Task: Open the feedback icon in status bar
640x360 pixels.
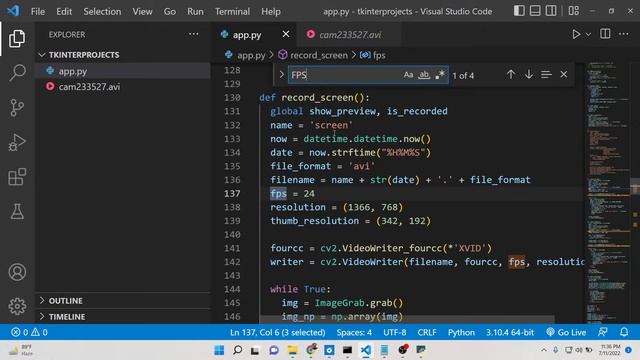Action: coord(603,332)
